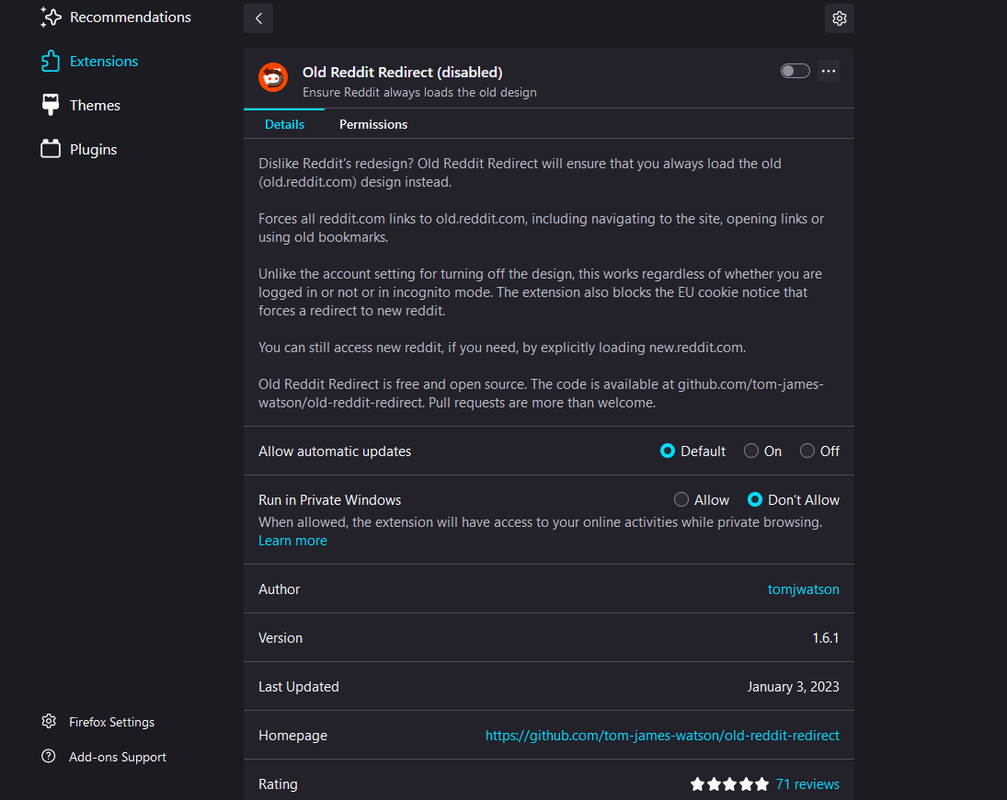Open the Plugins block icon

click(x=51, y=149)
